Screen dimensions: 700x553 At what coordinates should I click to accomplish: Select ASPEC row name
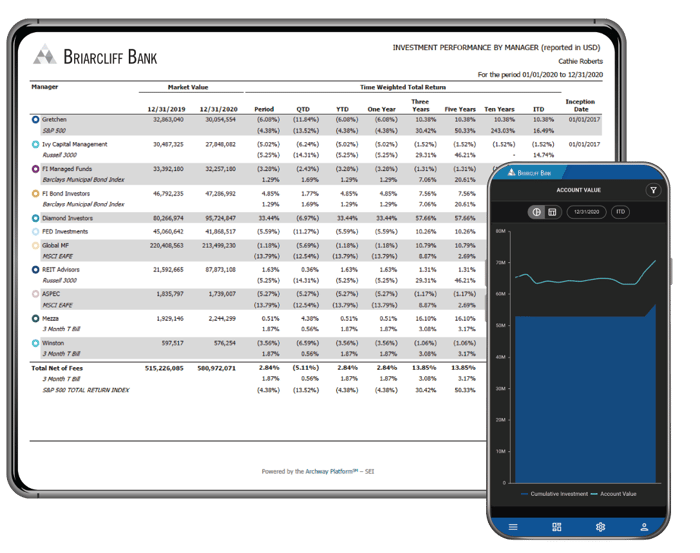51,294
